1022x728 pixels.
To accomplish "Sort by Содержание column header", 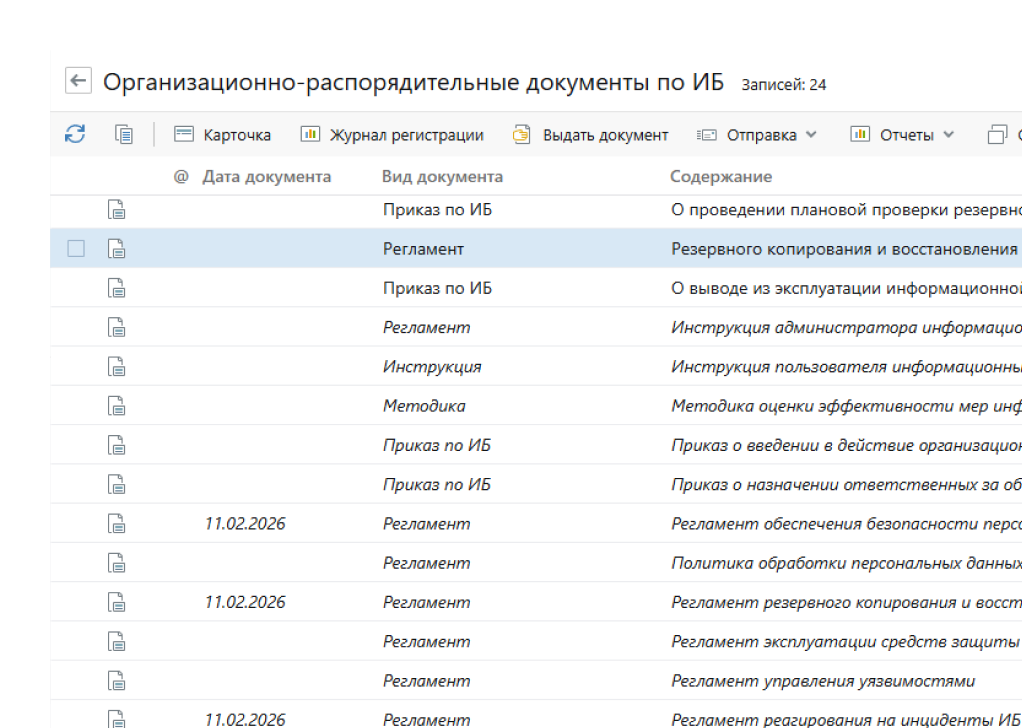I will click(x=721, y=177).
